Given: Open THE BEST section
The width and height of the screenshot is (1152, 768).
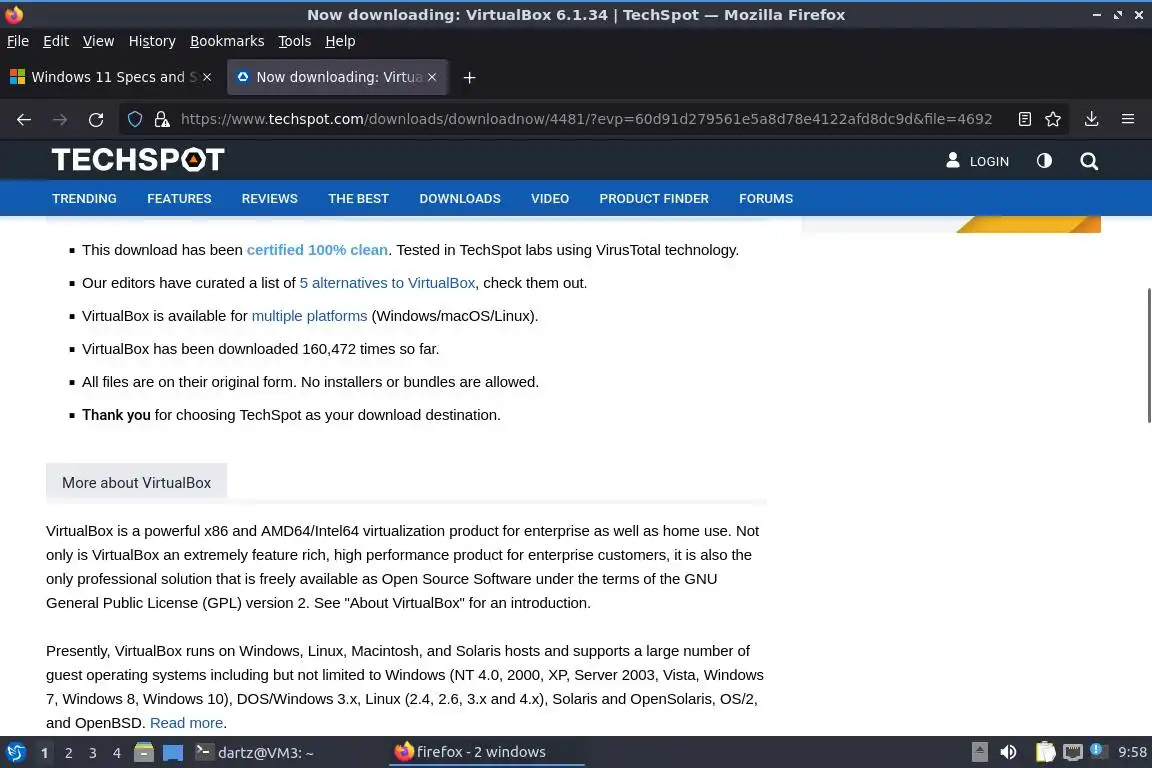Looking at the screenshot, I should [359, 198].
